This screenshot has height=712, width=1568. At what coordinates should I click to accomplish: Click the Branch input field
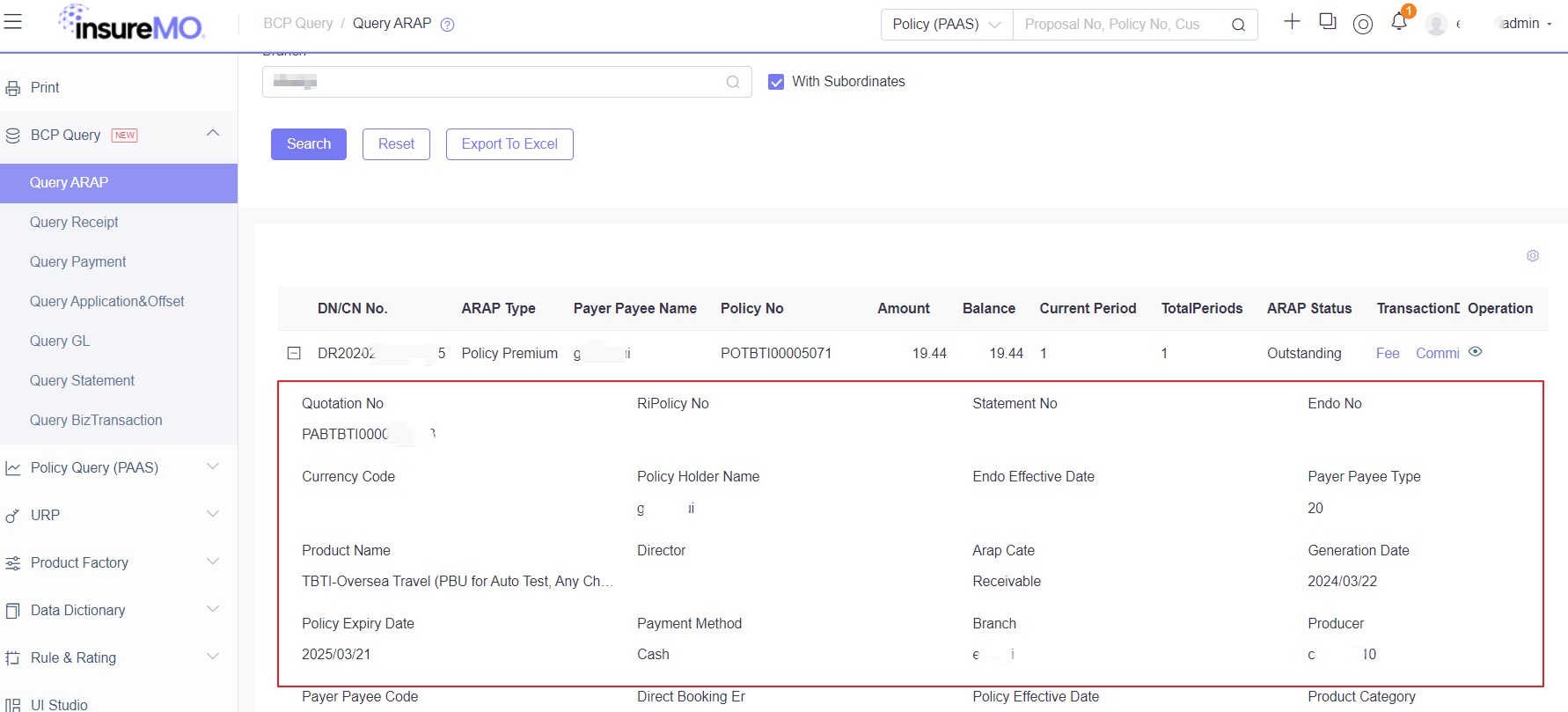tap(507, 82)
